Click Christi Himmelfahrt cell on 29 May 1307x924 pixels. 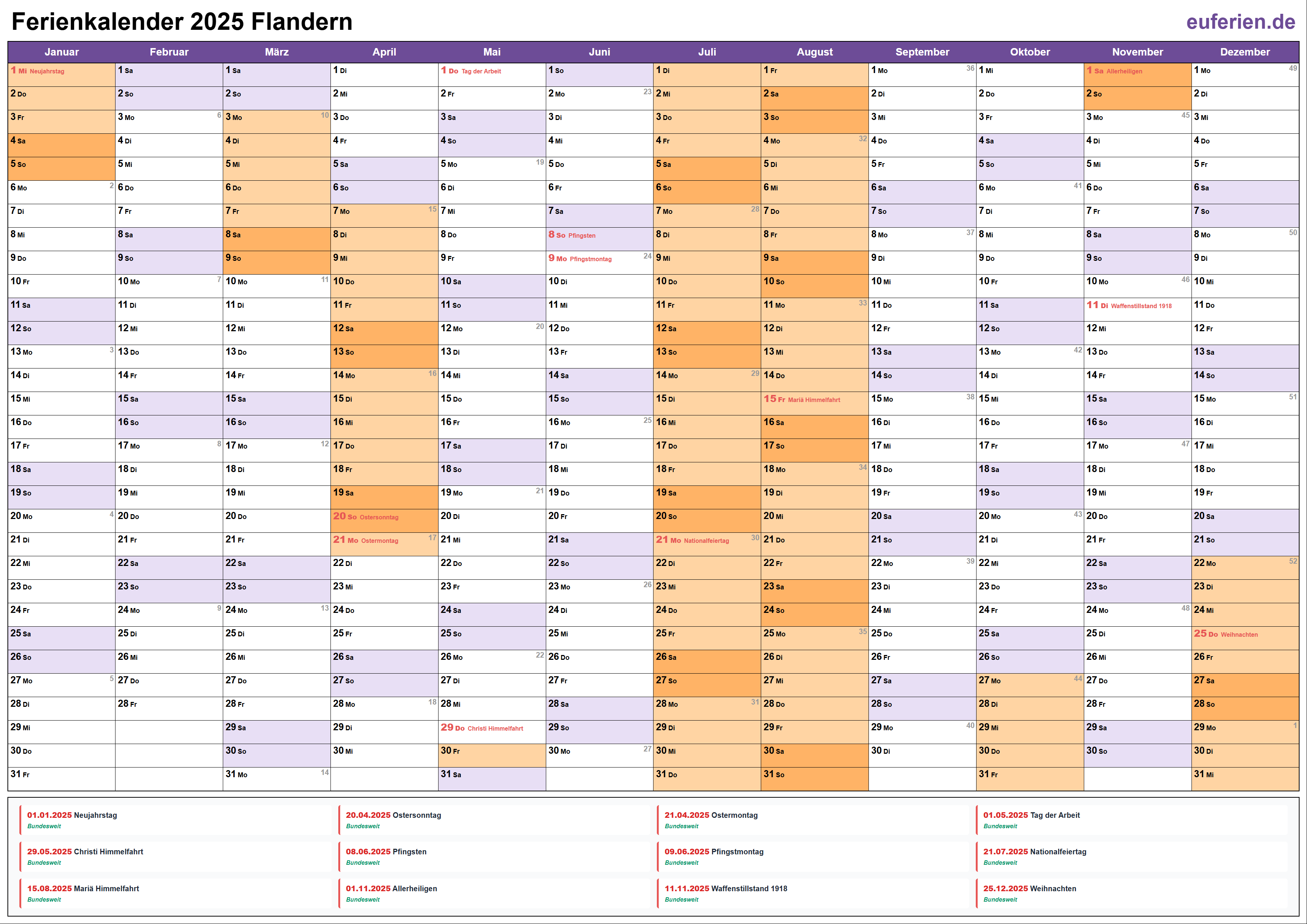492,729
